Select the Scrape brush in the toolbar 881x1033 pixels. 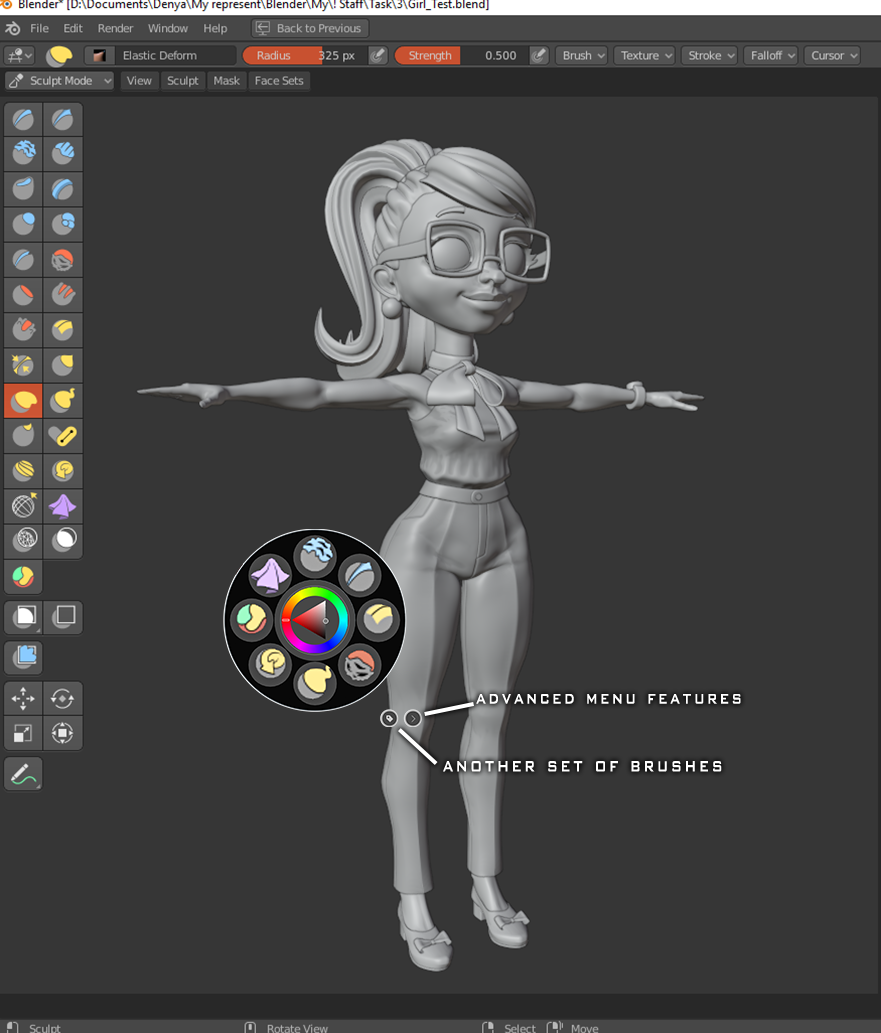pyautogui.click(x=23, y=329)
